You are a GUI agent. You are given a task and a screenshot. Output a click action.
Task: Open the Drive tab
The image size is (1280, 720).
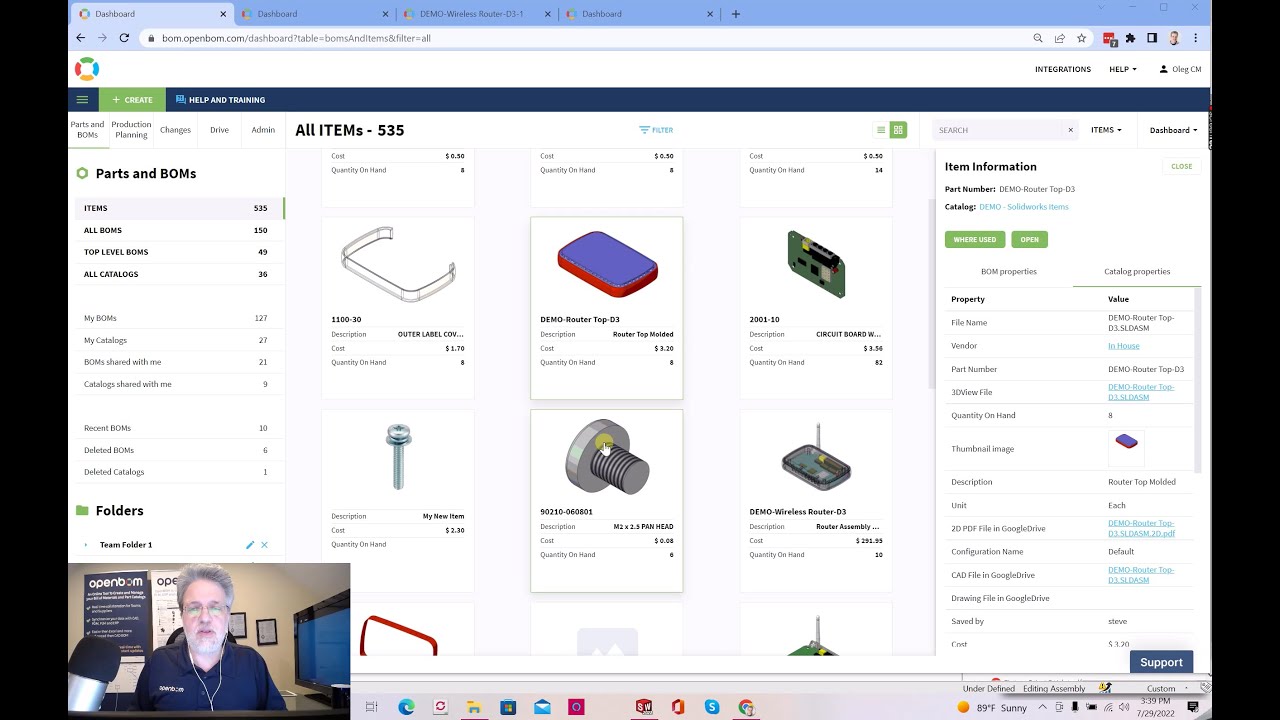click(x=219, y=130)
